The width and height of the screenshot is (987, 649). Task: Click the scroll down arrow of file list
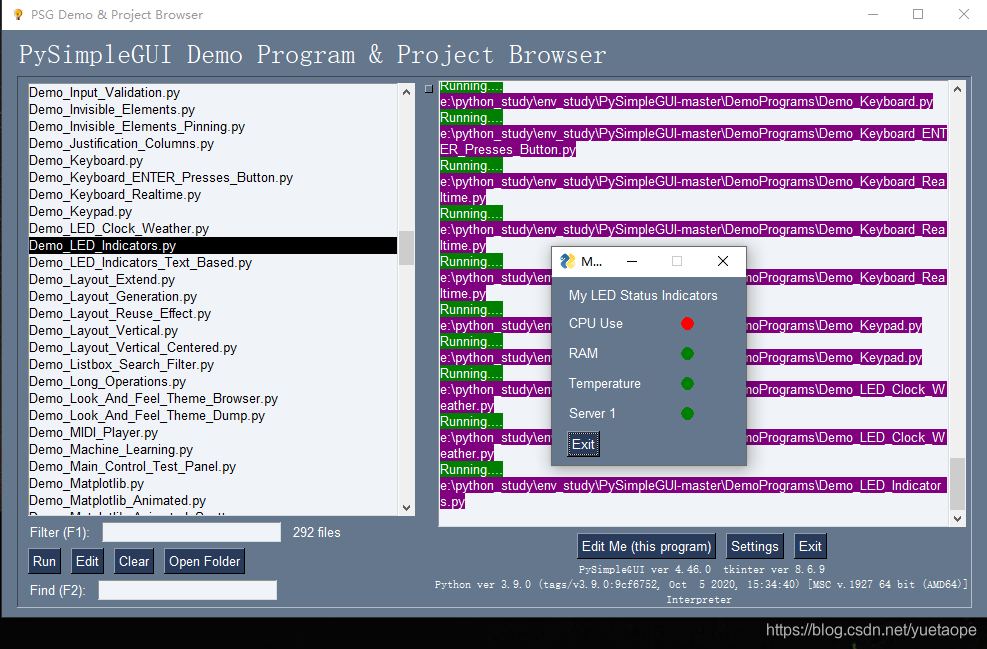[x=407, y=507]
